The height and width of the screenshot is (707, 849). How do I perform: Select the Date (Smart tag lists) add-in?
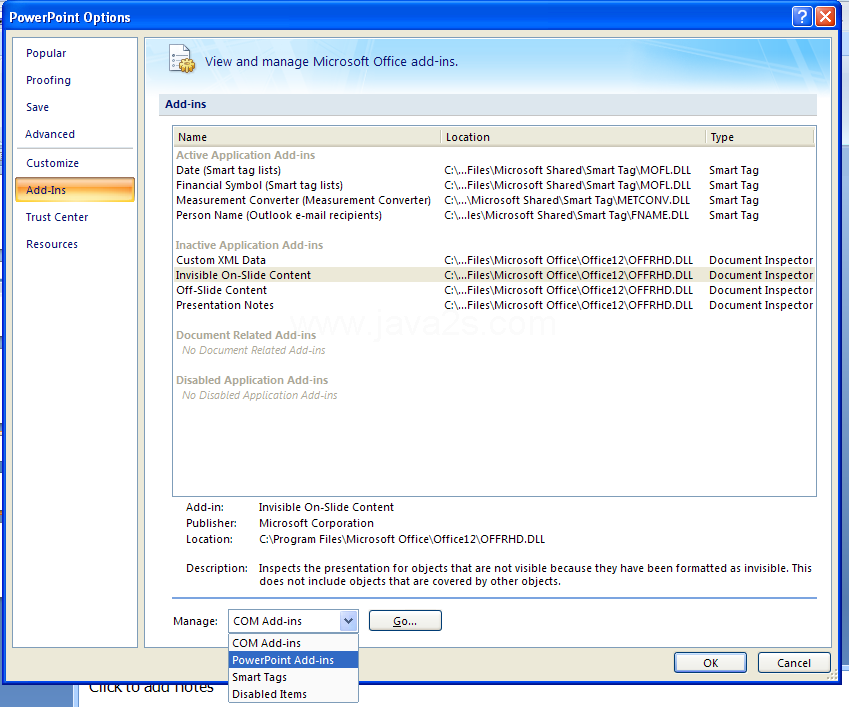[494, 170]
